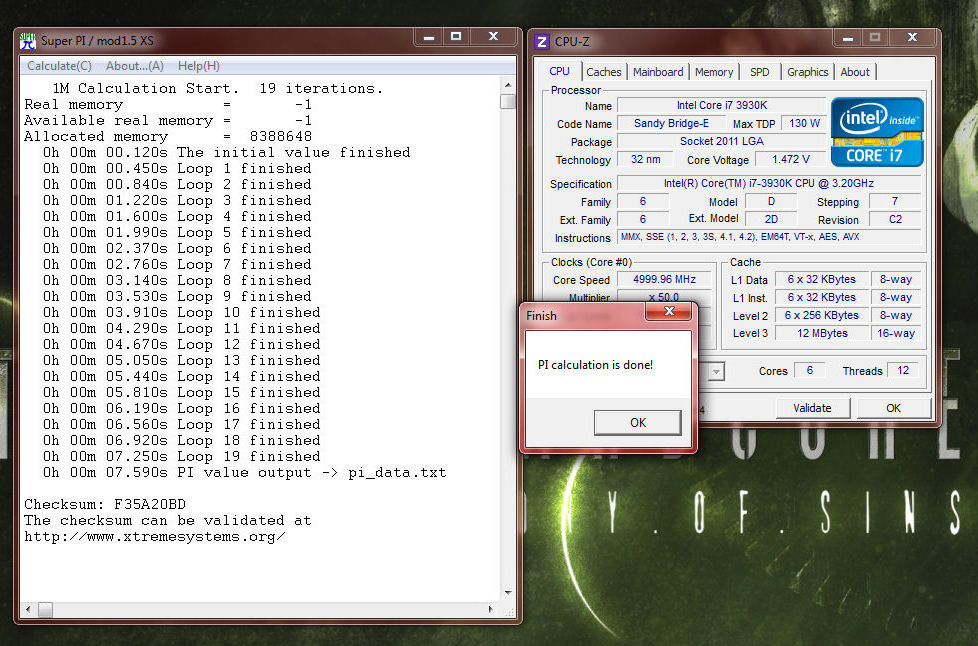This screenshot has height=646, width=978.
Task: Select the CPU tab in CPU-Z
Action: [559, 72]
